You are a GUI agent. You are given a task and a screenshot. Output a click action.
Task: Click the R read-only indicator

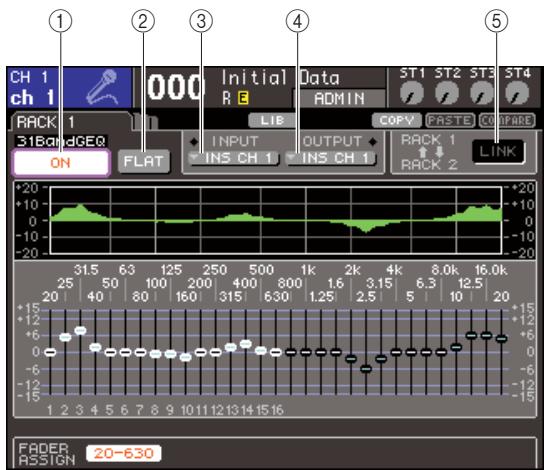click(227, 98)
